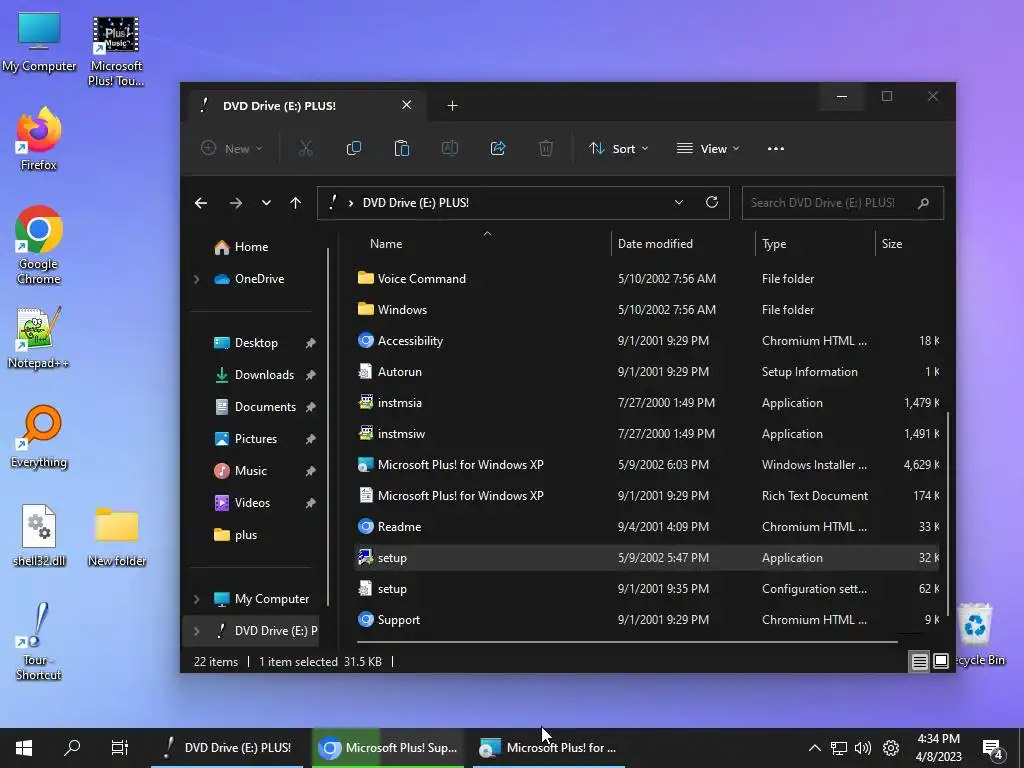This screenshot has width=1024, height=768.
Task: Open the See more ellipsis menu
Action: click(776, 149)
